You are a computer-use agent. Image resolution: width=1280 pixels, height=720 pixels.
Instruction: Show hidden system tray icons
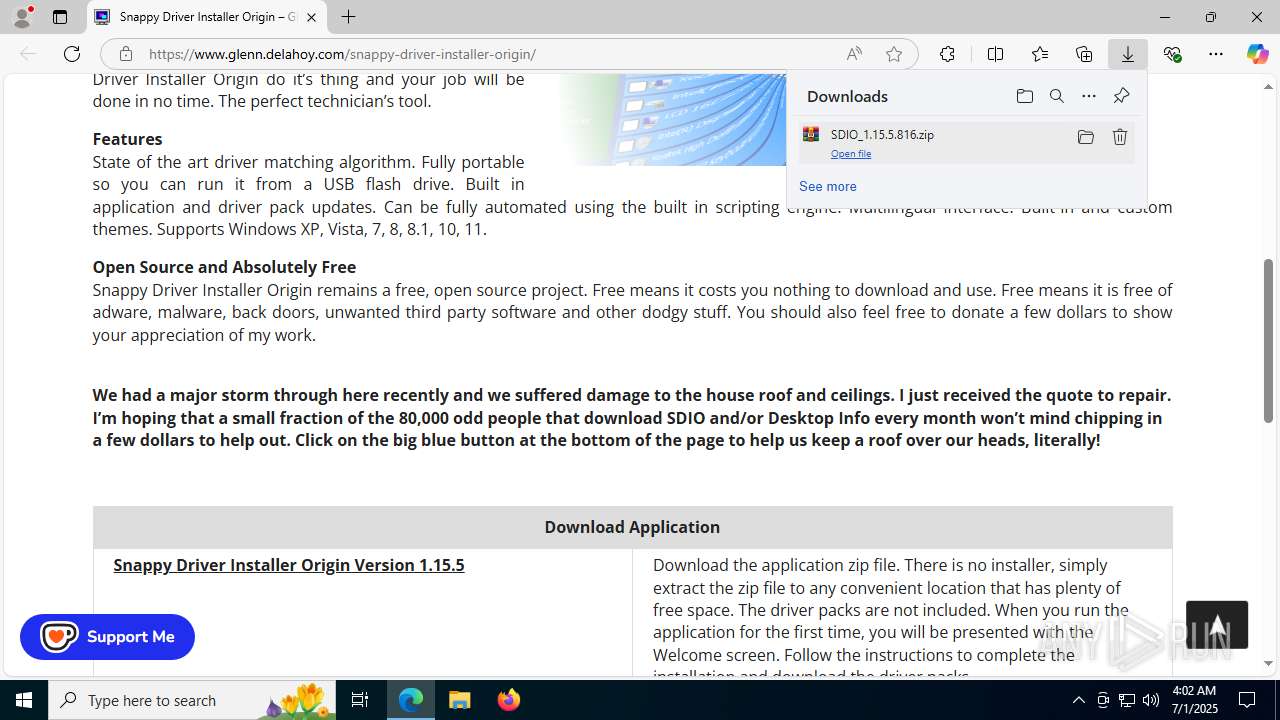(1078, 700)
